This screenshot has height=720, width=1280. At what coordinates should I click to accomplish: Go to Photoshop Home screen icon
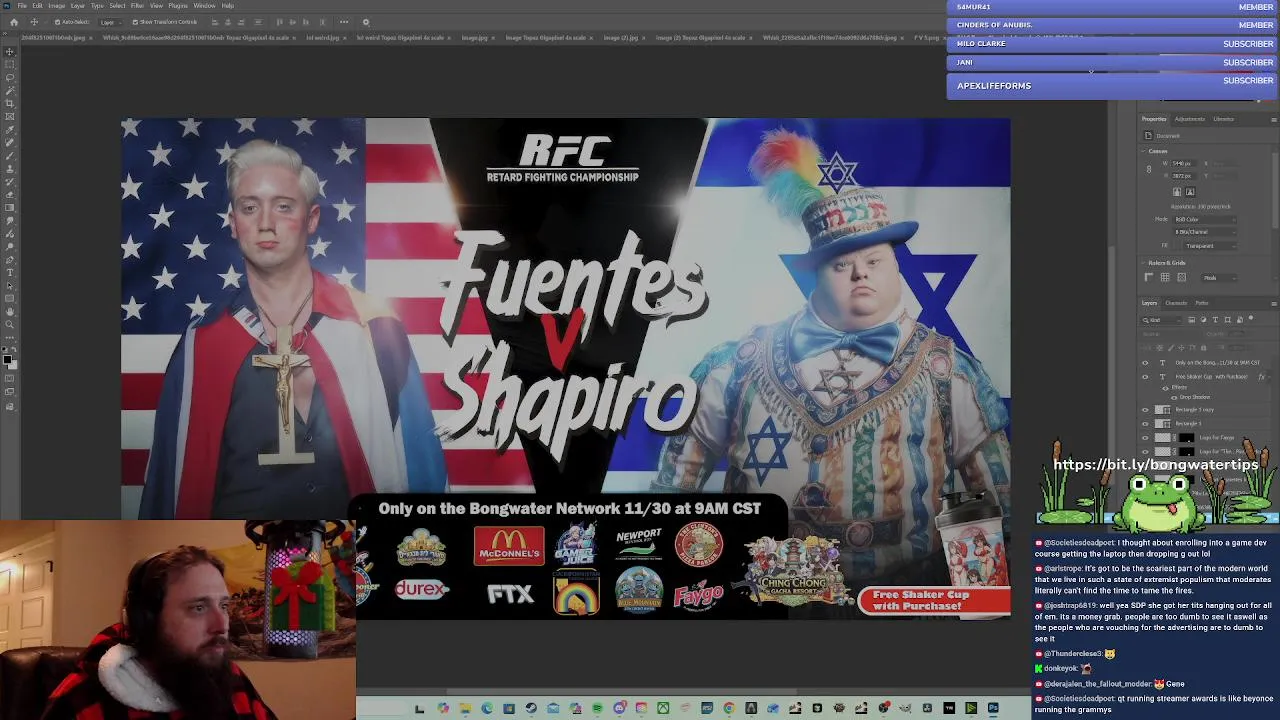click(x=13, y=22)
